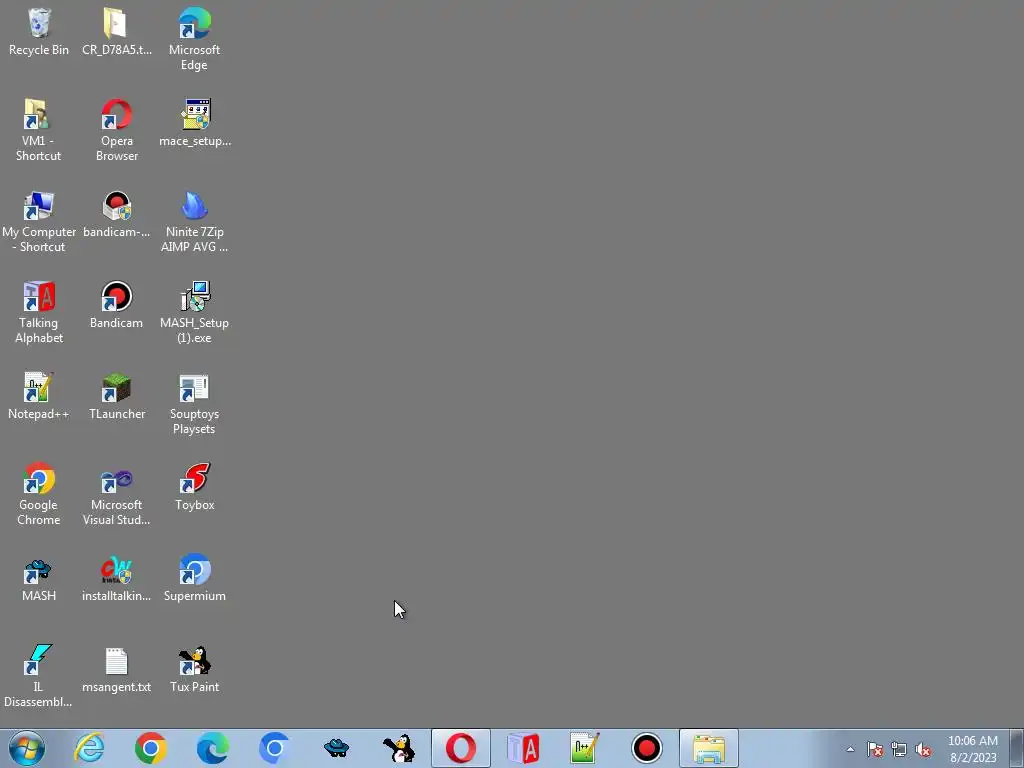Select the MASH_Setup (1).exe icon

click(194, 312)
